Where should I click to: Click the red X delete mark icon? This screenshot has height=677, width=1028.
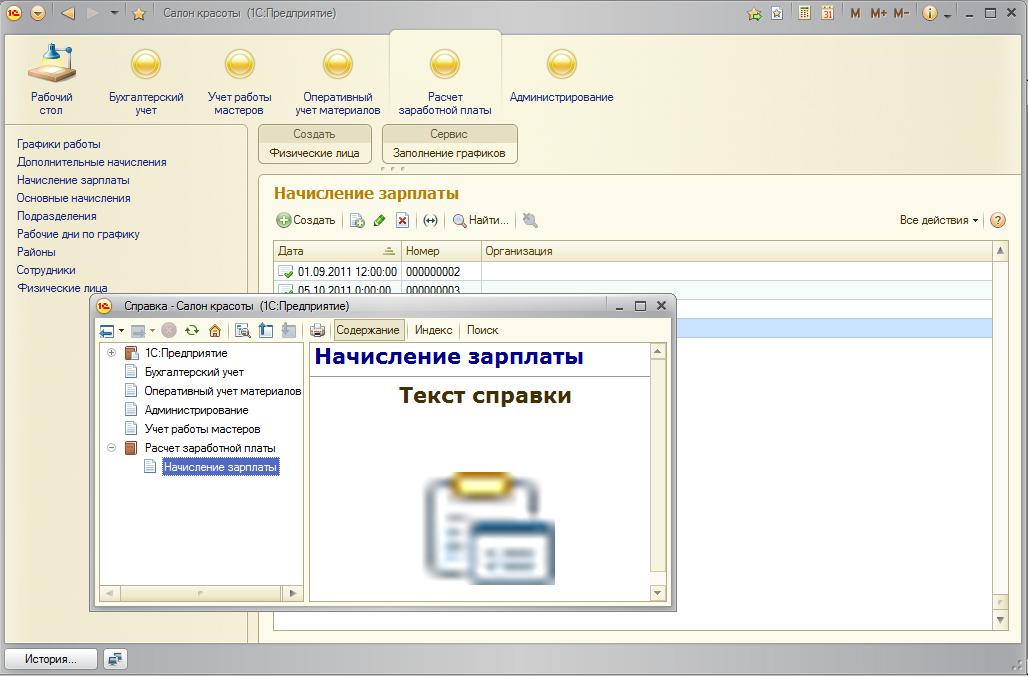402,221
